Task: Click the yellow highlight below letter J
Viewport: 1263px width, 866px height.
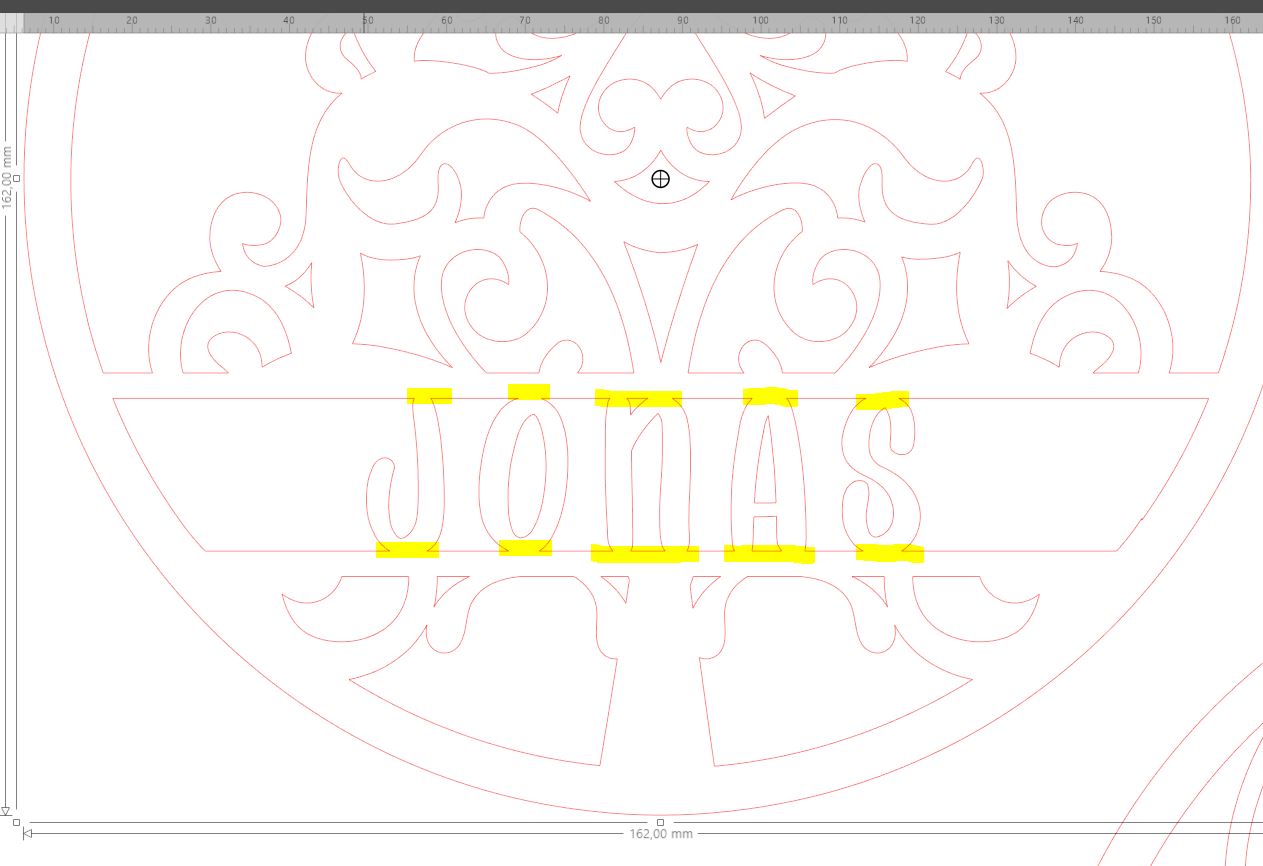Action: click(407, 549)
